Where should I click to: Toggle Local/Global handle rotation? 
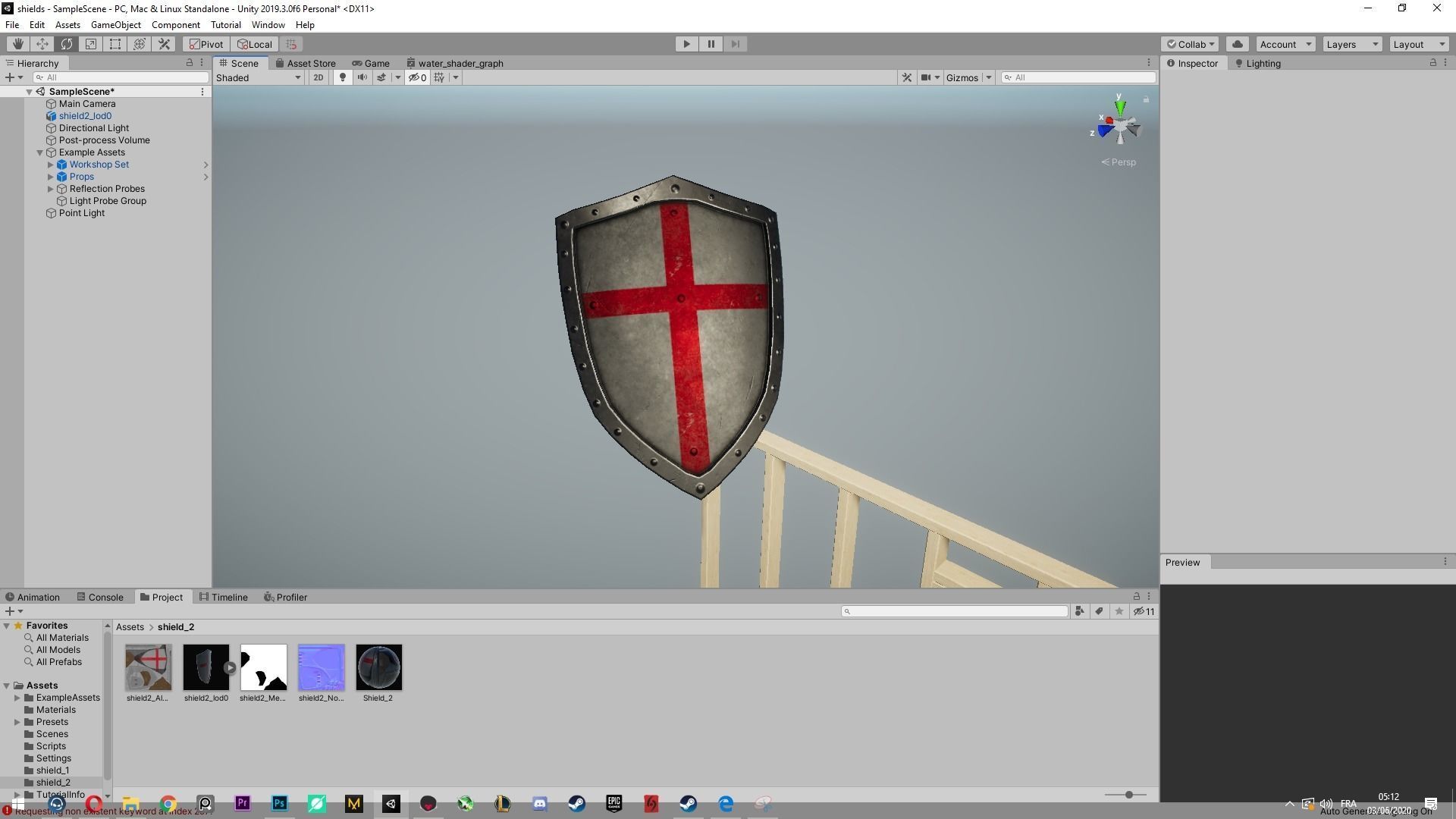255,44
